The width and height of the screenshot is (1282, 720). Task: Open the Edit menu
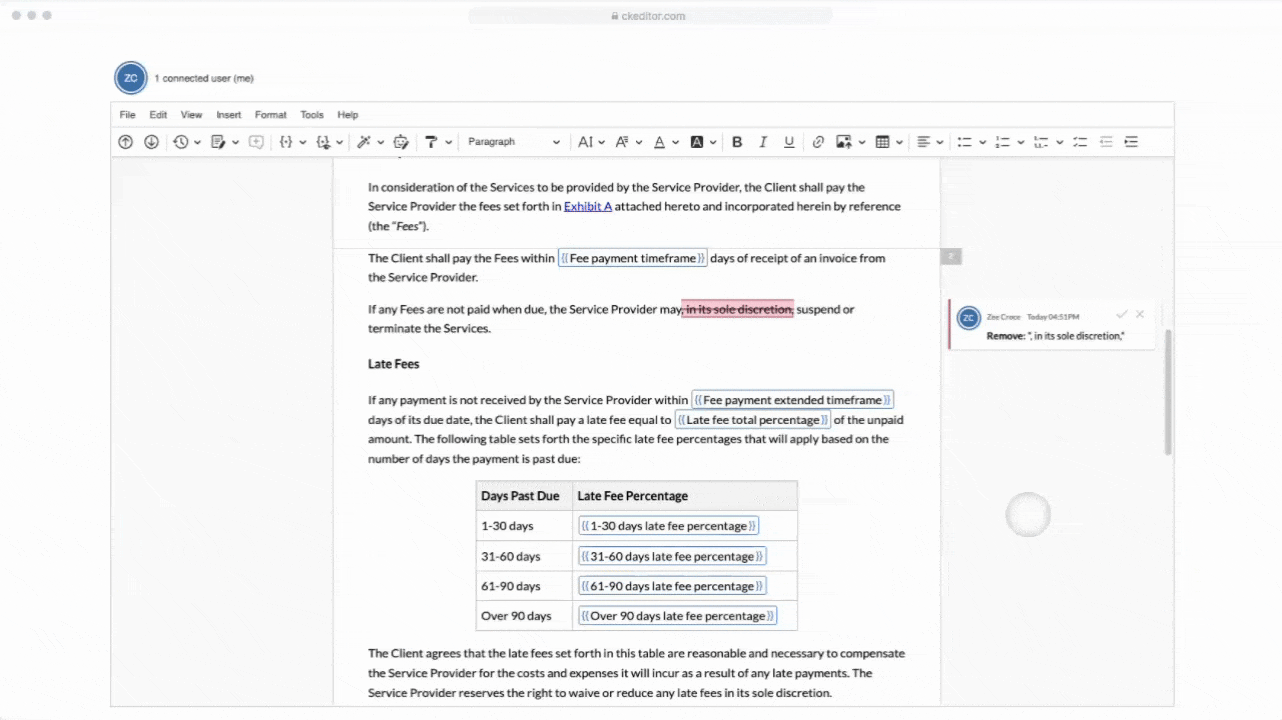click(158, 115)
